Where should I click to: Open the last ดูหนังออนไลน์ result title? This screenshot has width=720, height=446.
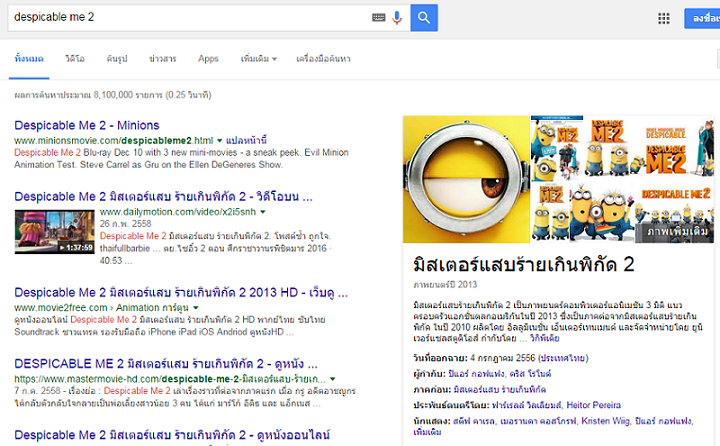point(172,435)
